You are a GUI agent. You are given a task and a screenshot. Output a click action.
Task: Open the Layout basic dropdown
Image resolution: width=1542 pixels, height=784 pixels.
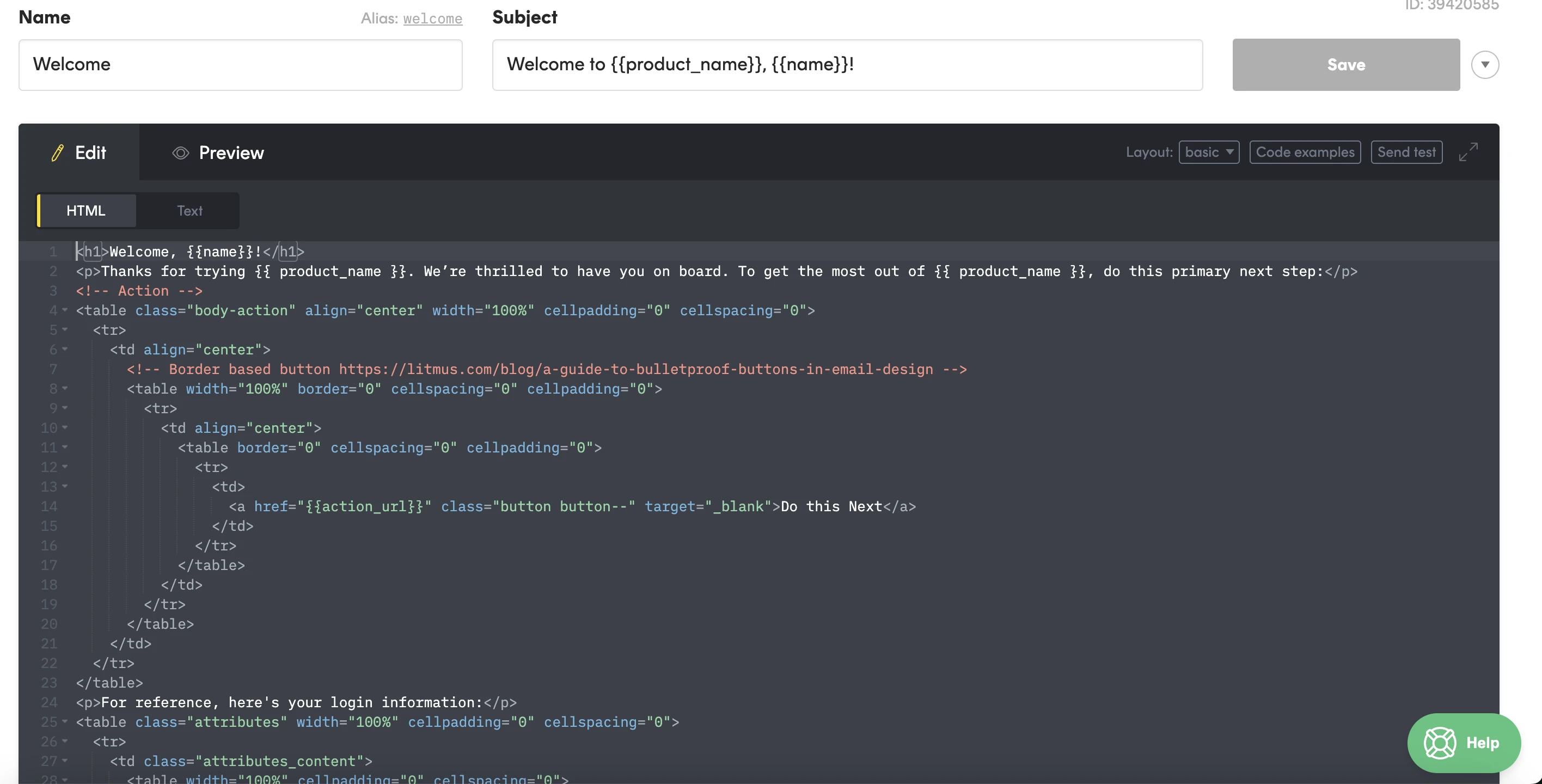pyautogui.click(x=1209, y=152)
